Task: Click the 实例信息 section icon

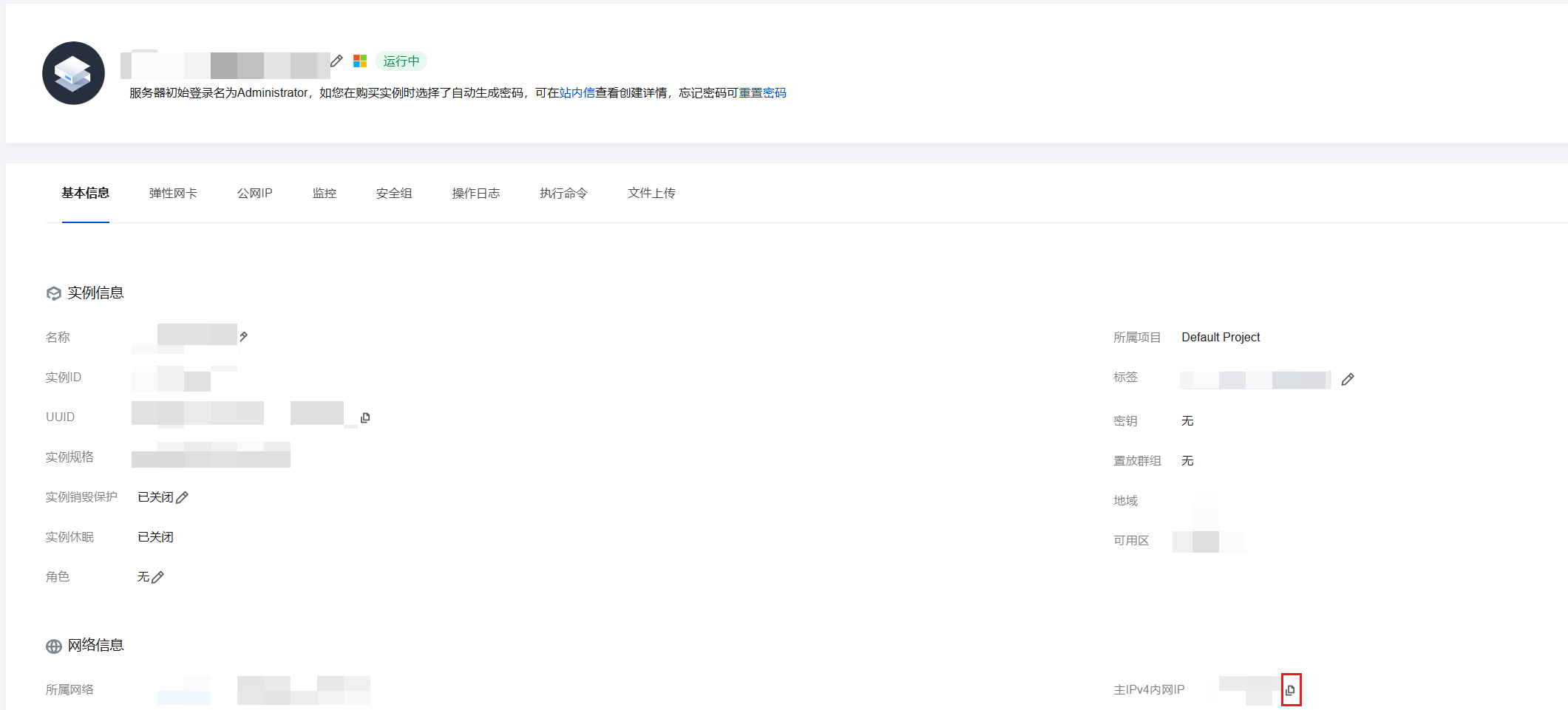Action: [54, 293]
